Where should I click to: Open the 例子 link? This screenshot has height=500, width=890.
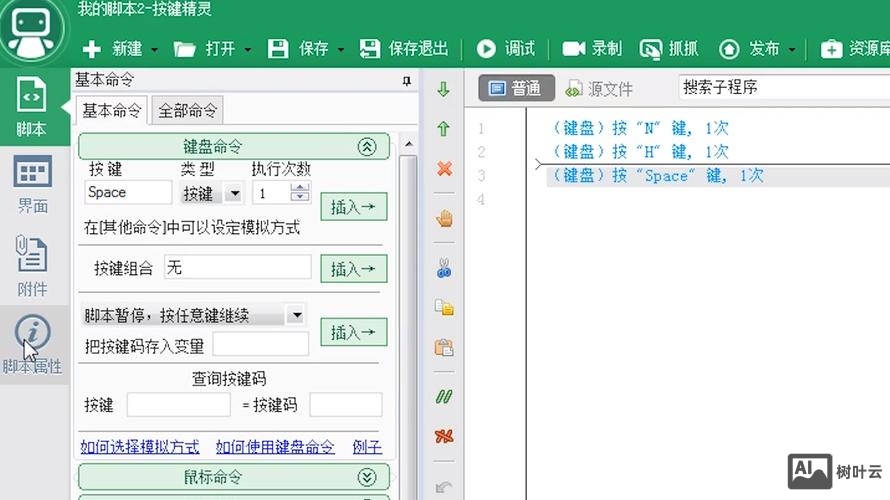(367, 447)
